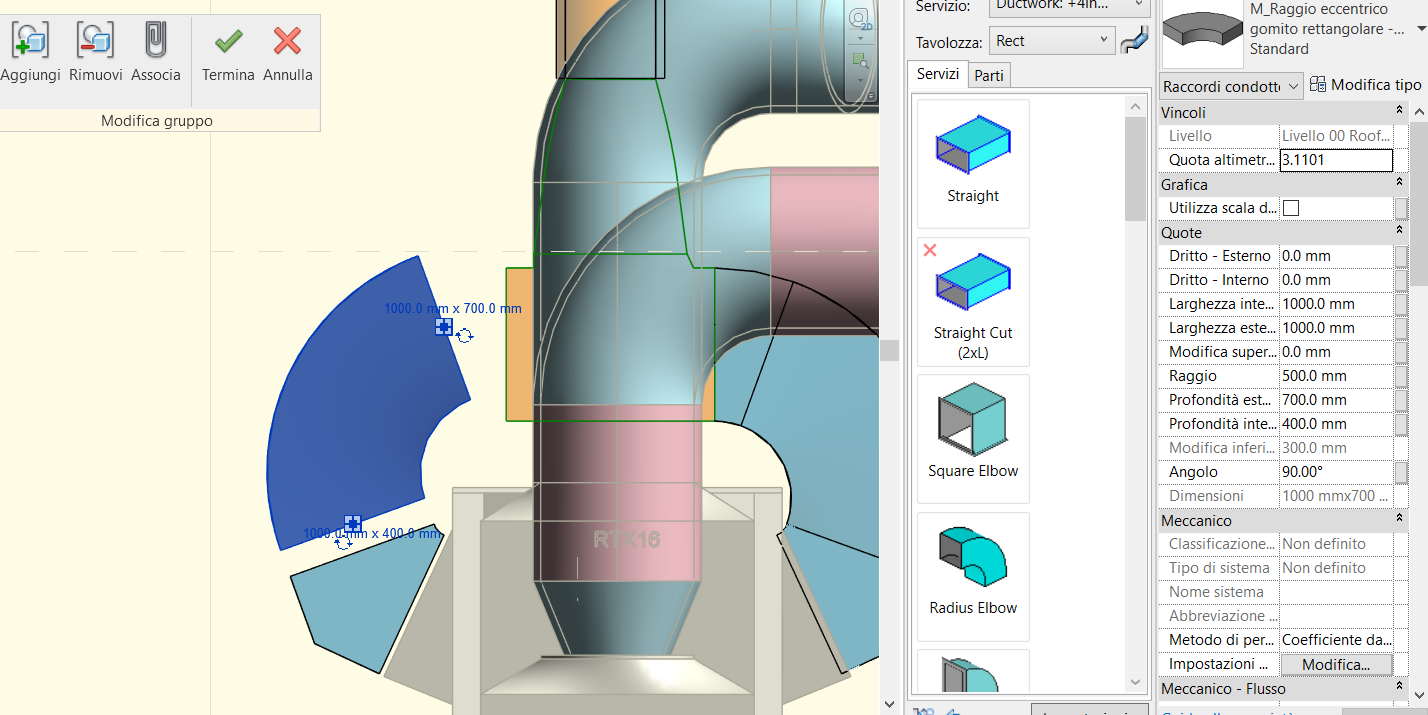This screenshot has height=715, width=1428.
Task: Switch to the Servizi tab
Action: click(938, 74)
